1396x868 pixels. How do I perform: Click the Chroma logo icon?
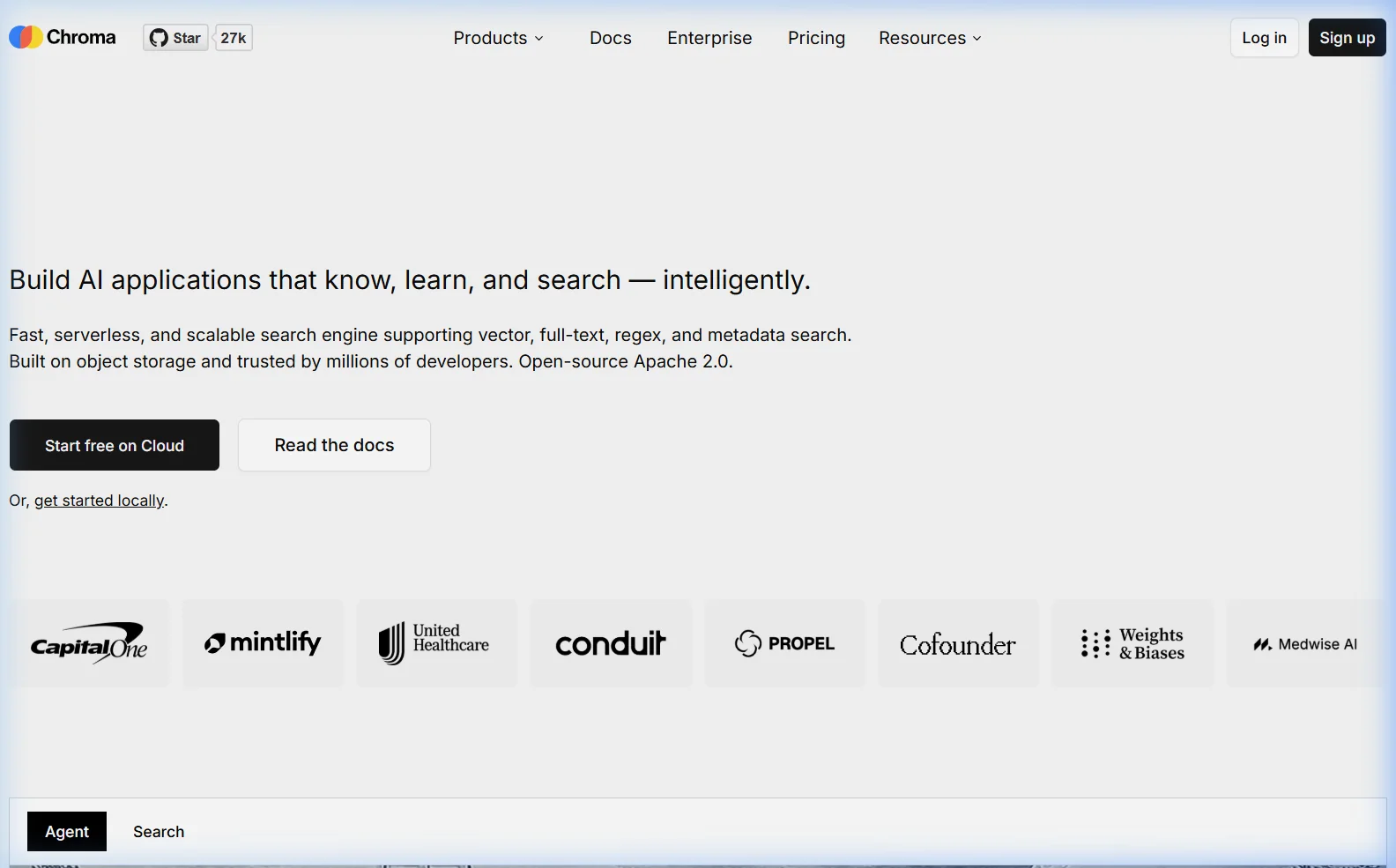point(26,37)
